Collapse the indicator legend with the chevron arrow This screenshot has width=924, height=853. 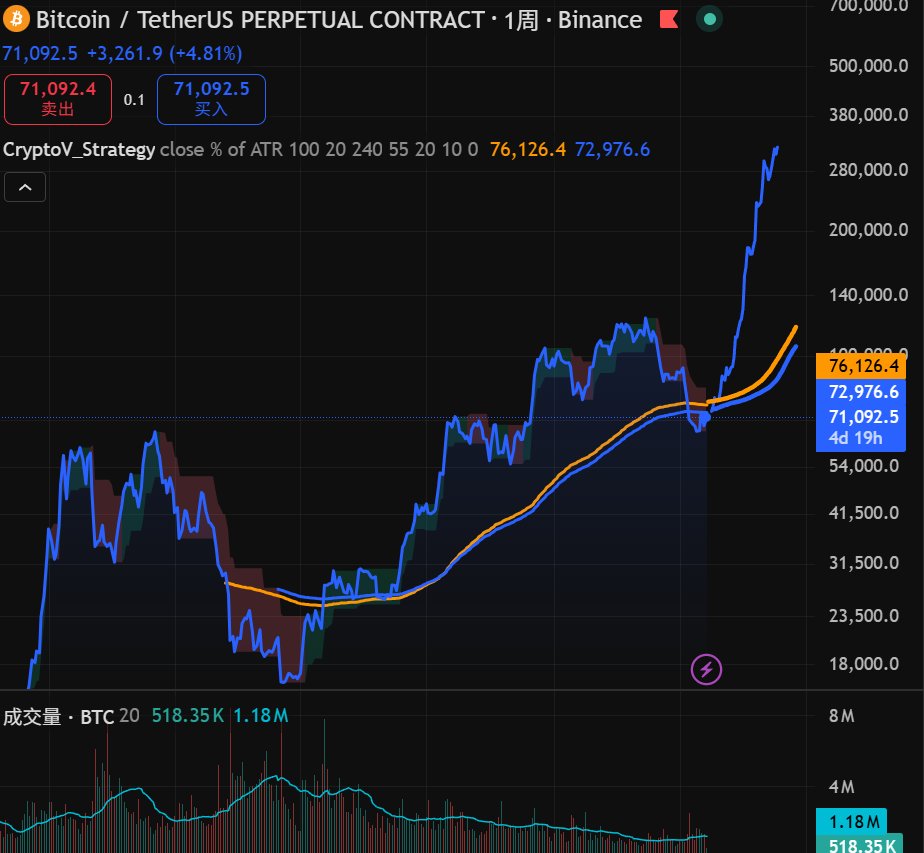pos(24,186)
